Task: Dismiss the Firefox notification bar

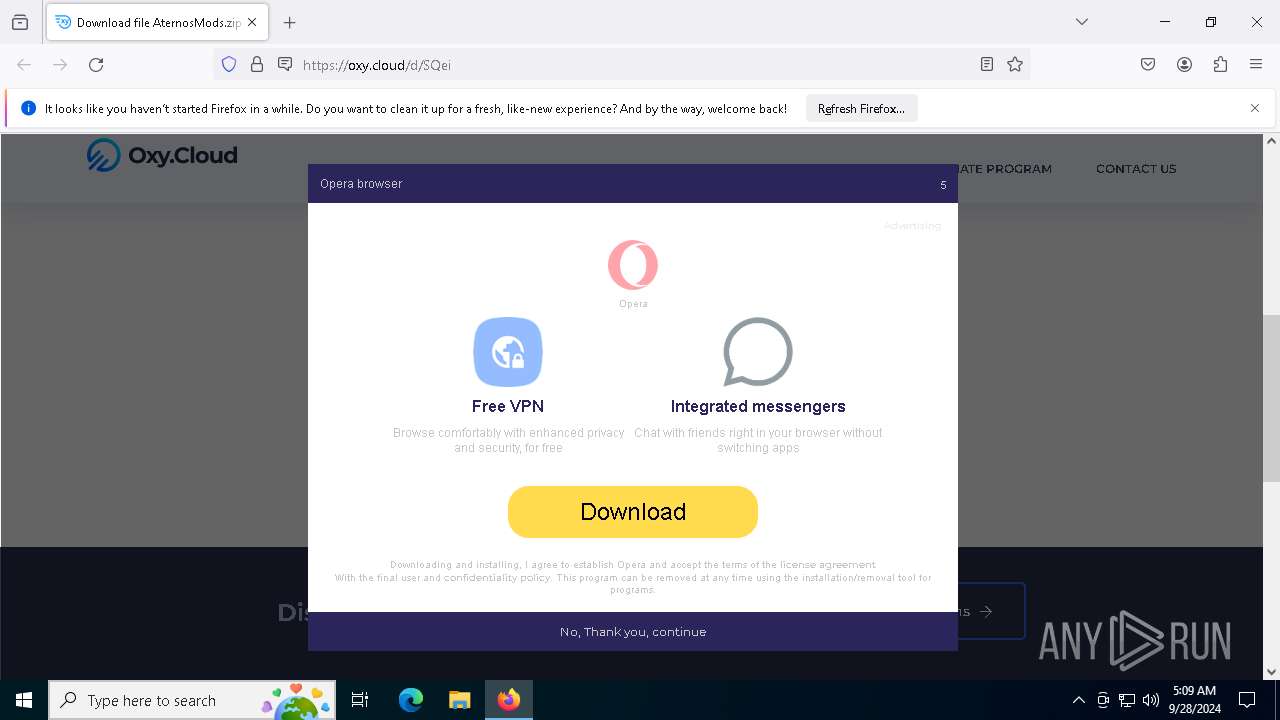Action: click(x=1255, y=108)
